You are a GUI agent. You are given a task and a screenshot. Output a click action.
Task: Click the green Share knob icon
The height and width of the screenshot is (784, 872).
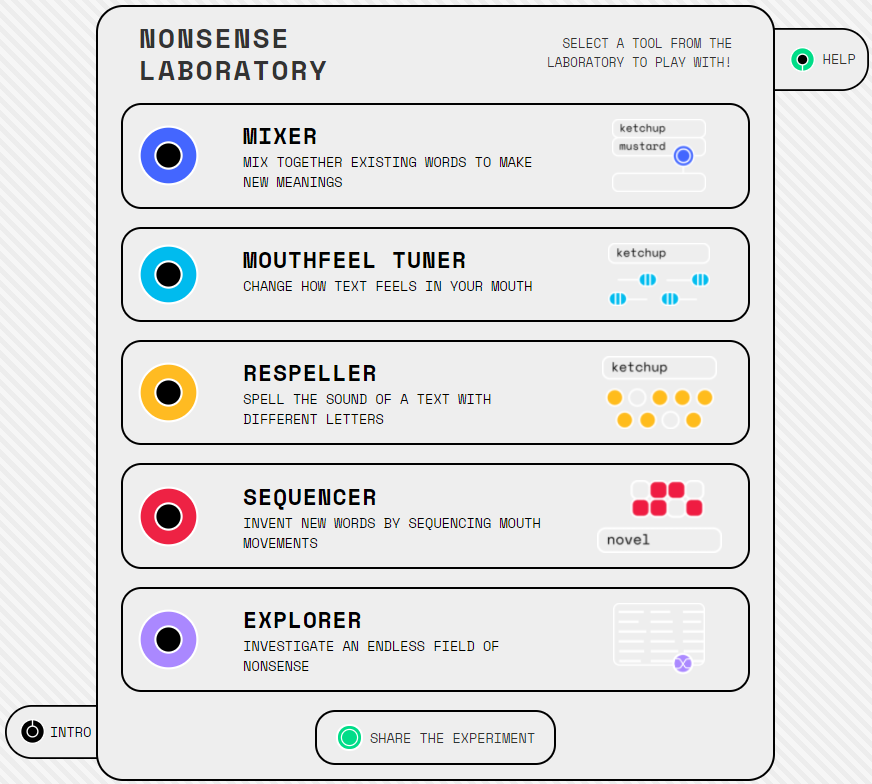click(349, 738)
